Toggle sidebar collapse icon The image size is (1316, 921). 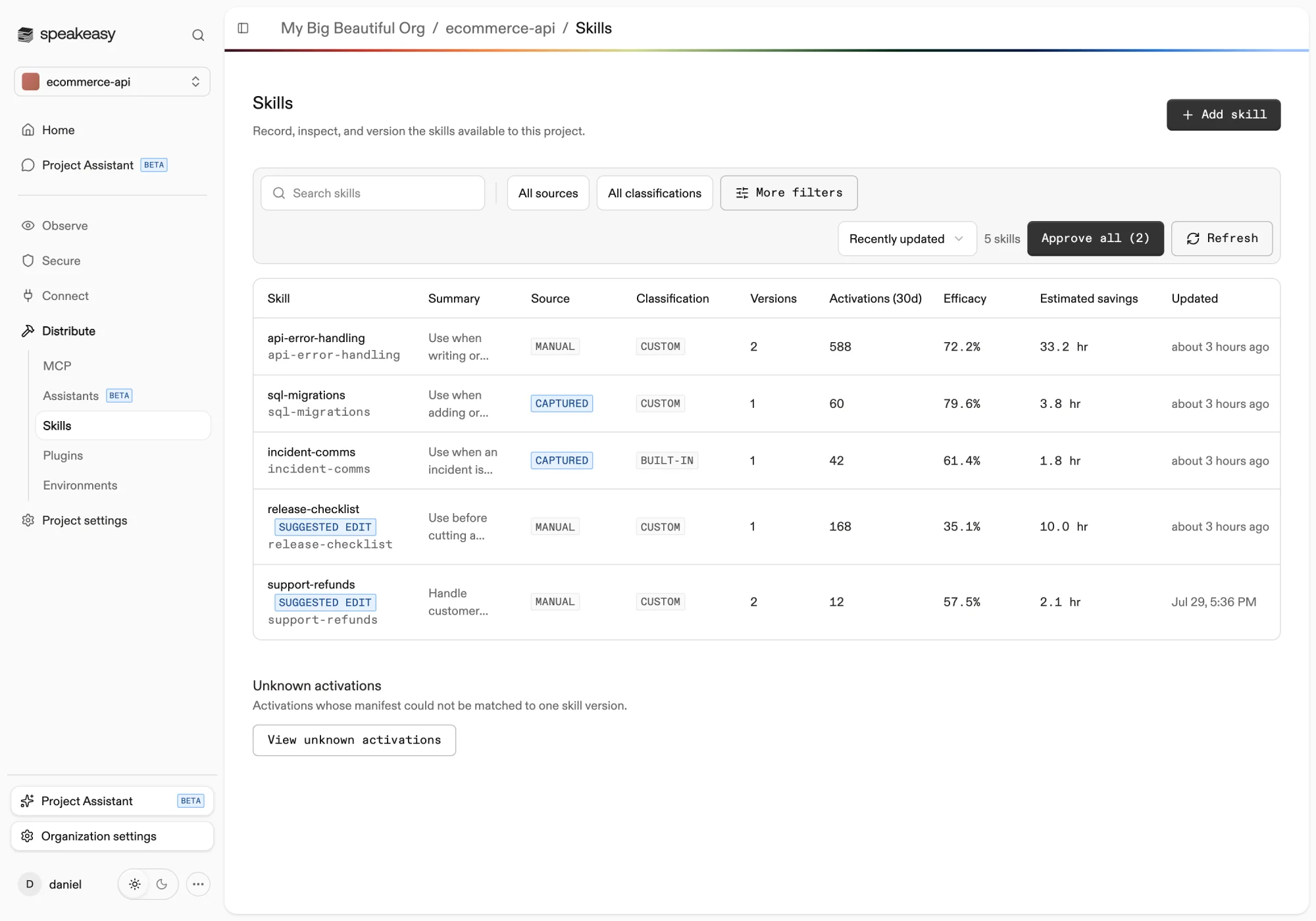point(243,28)
